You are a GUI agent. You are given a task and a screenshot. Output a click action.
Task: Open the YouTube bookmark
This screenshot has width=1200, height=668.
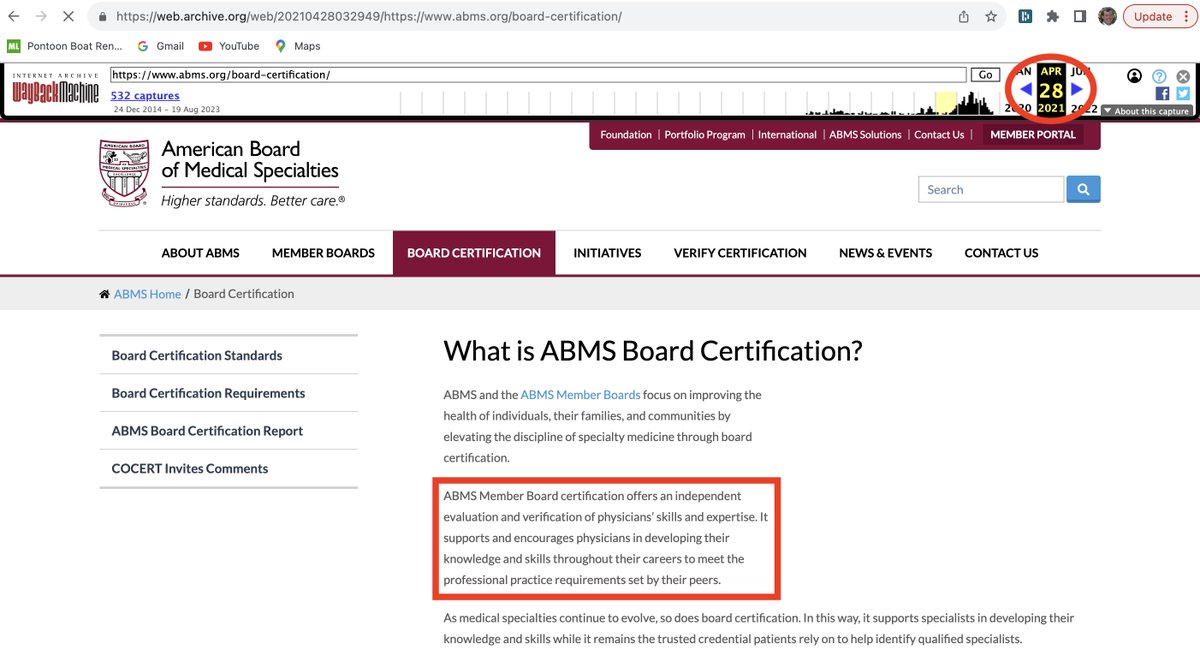tap(229, 46)
